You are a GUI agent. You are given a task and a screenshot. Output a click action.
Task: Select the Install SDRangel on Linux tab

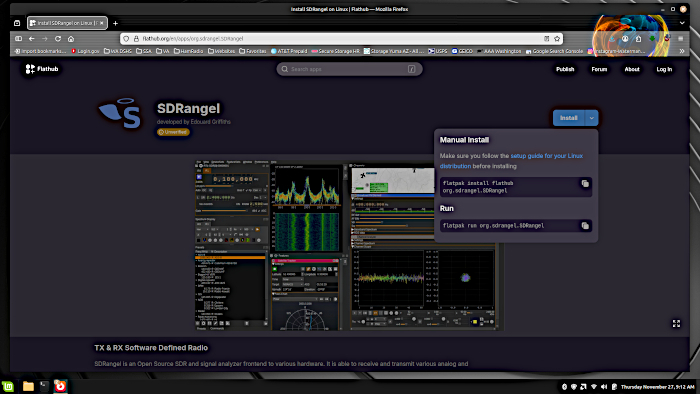67,23
